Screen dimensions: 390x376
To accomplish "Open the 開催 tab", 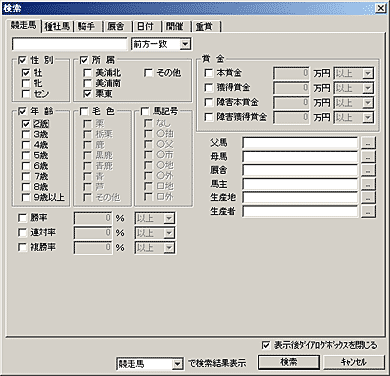I will click(x=175, y=26).
